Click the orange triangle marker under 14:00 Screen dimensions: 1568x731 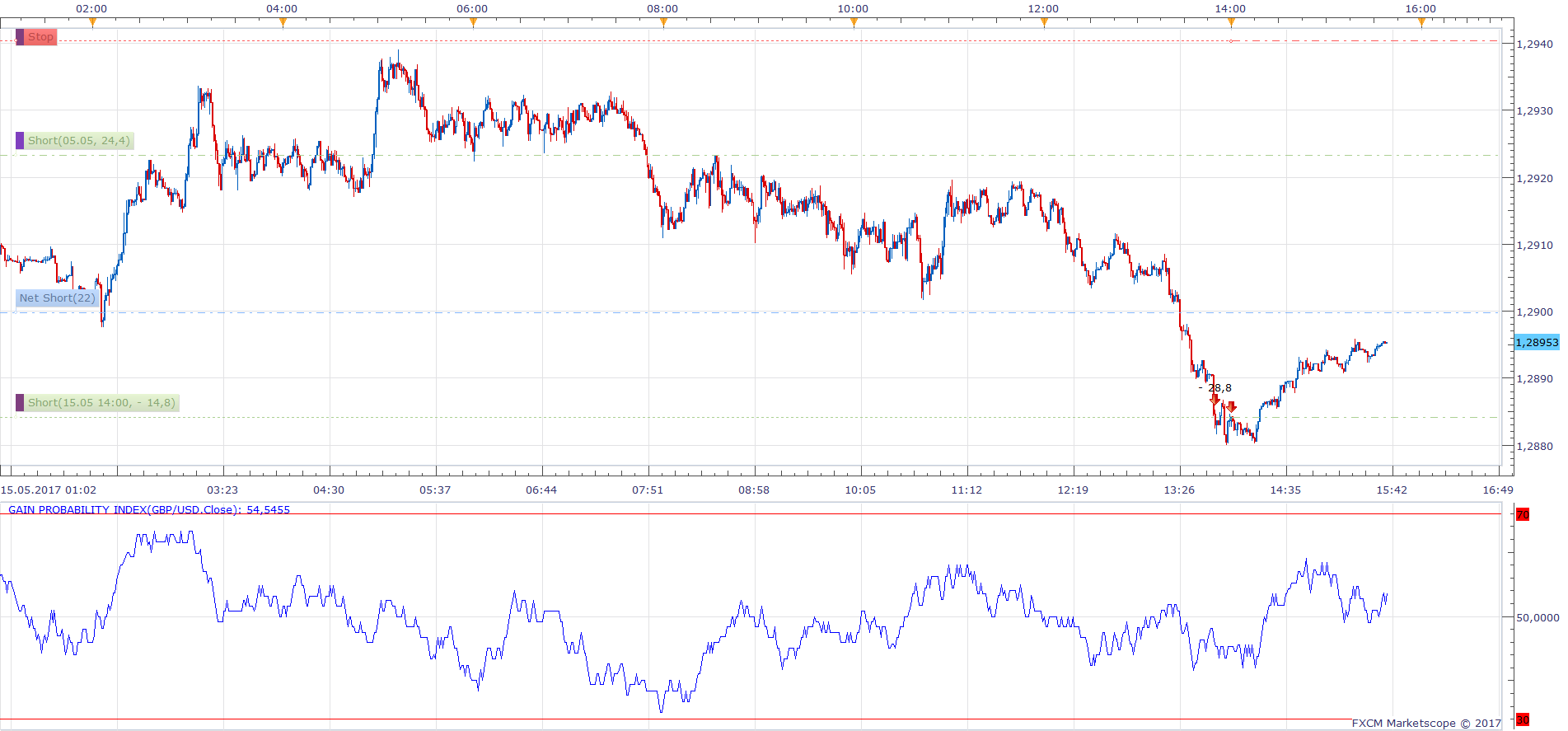tap(1231, 22)
